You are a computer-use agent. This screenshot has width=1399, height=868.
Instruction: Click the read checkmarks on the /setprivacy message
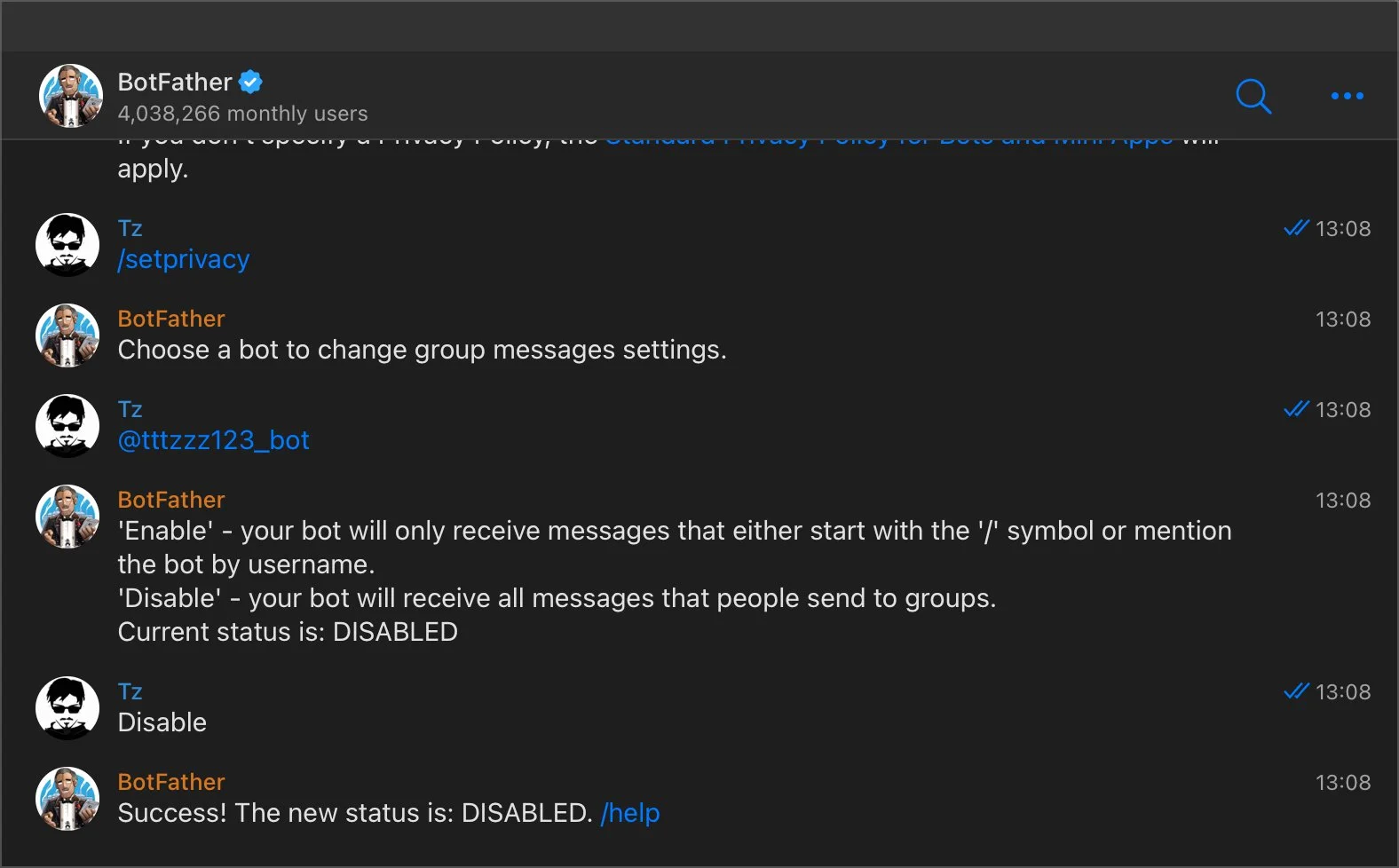1296,228
